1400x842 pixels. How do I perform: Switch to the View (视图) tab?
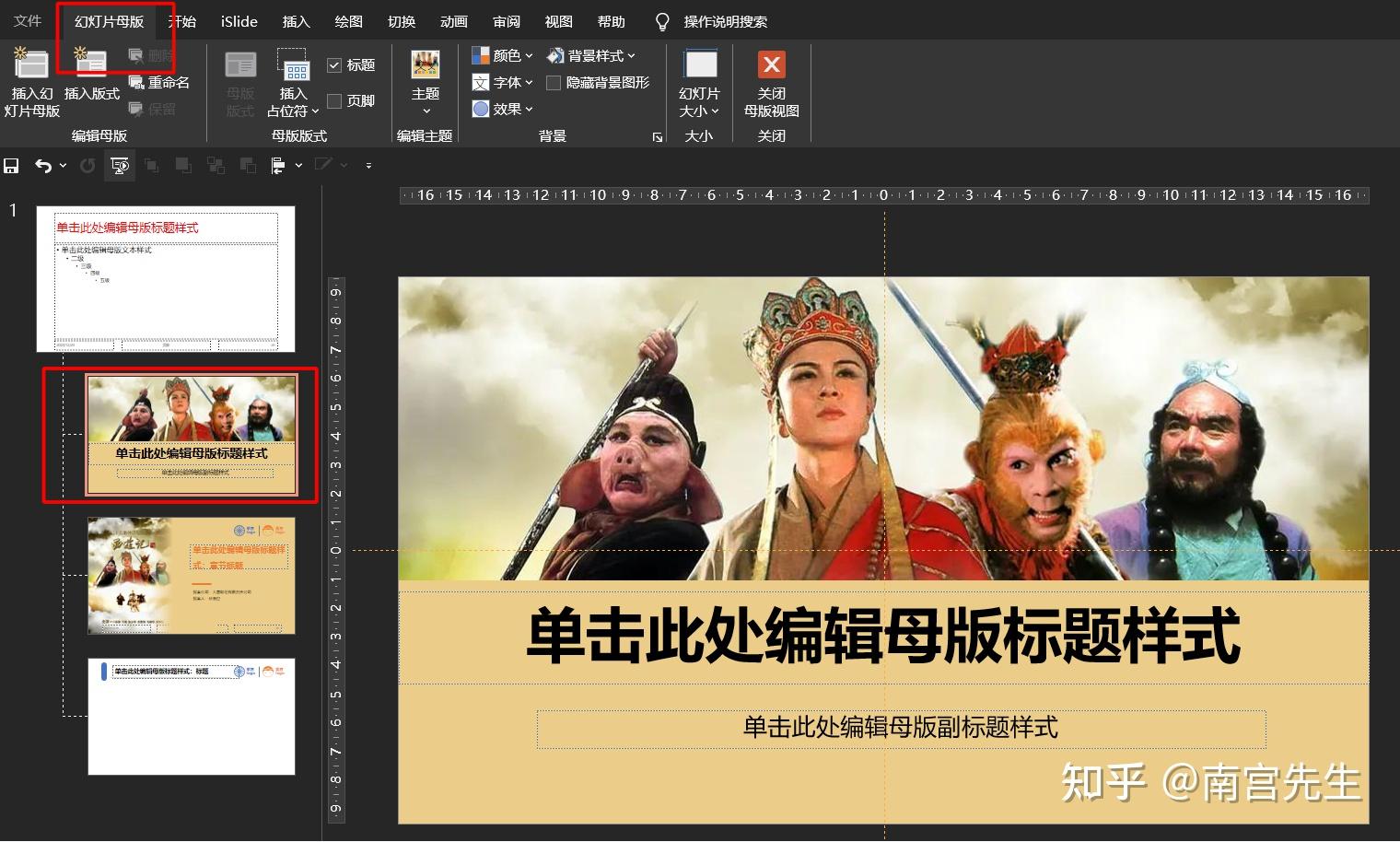point(559,21)
